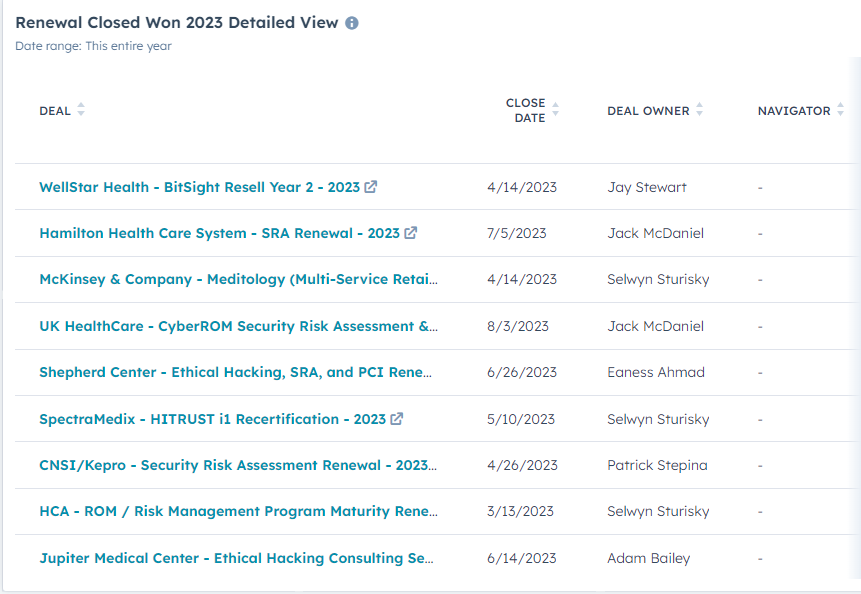
Task: Open the McKinsey & Company Meditology deal
Action: (x=238, y=280)
